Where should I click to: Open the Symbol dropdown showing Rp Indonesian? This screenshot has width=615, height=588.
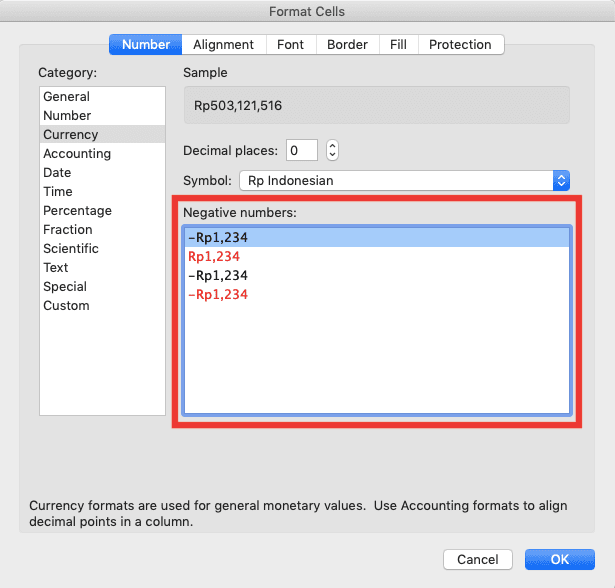click(x=404, y=180)
